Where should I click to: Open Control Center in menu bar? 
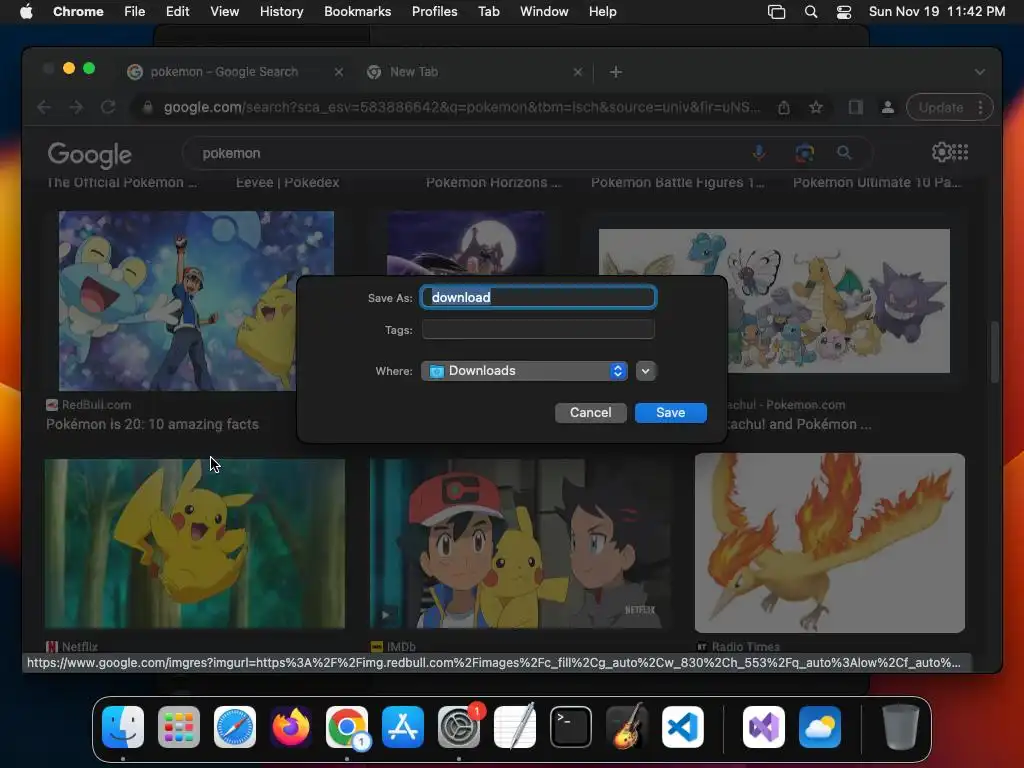(x=844, y=12)
